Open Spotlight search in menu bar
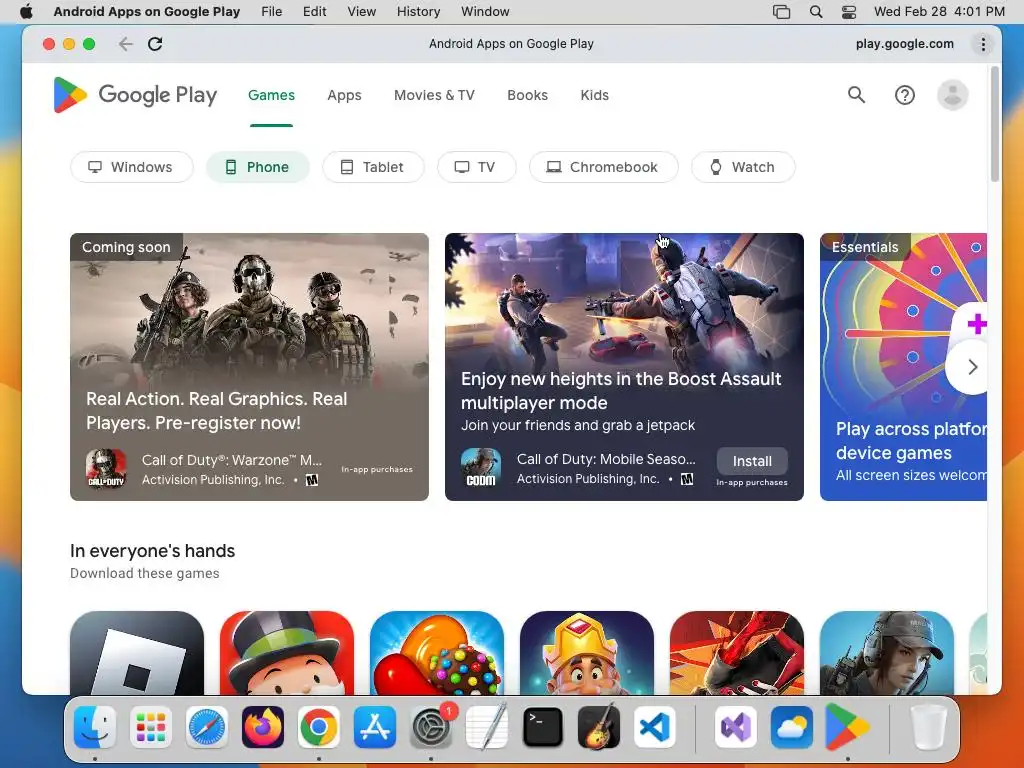This screenshot has height=768, width=1024. (816, 12)
